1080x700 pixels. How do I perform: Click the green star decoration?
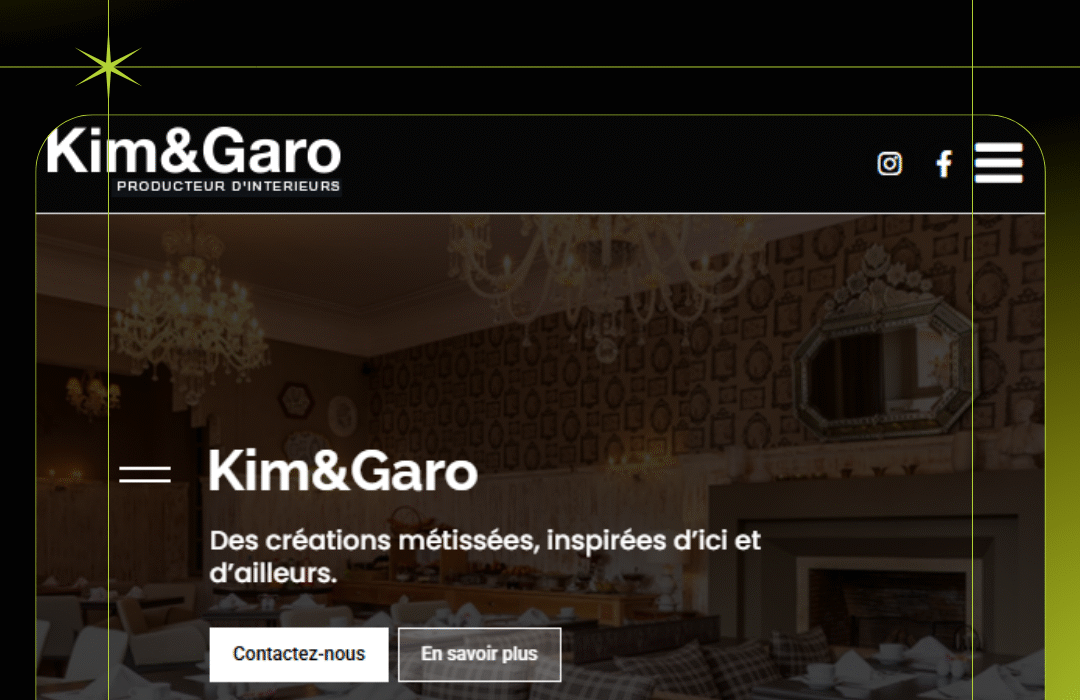pos(108,67)
